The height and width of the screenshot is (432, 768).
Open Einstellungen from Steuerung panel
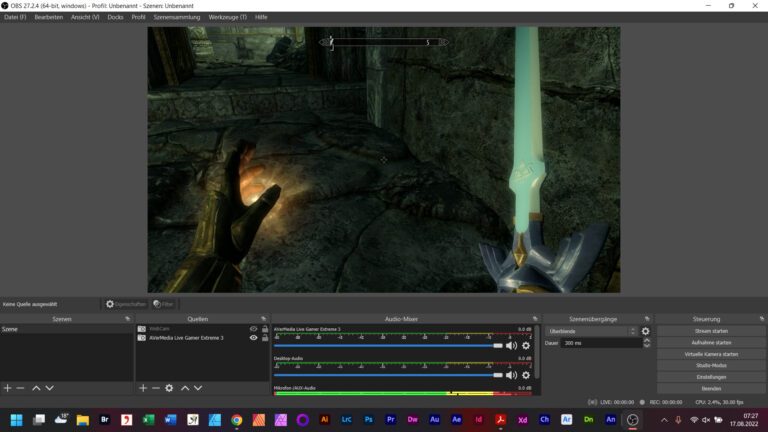click(711, 377)
